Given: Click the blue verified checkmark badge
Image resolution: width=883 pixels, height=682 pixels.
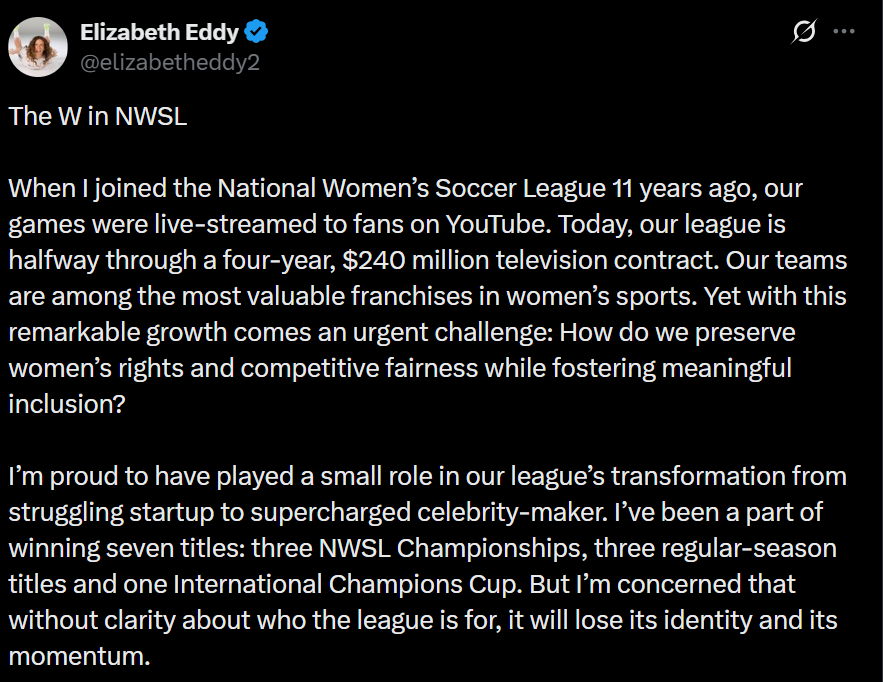Looking at the screenshot, I should pos(257,32).
